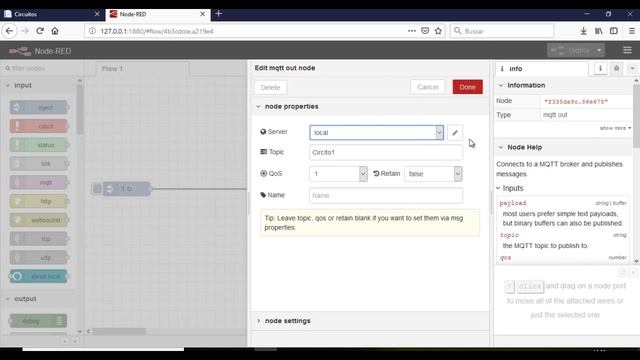Click the browser Back arrow
Image resolution: width=640 pixels, height=360 pixels.
point(9,31)
